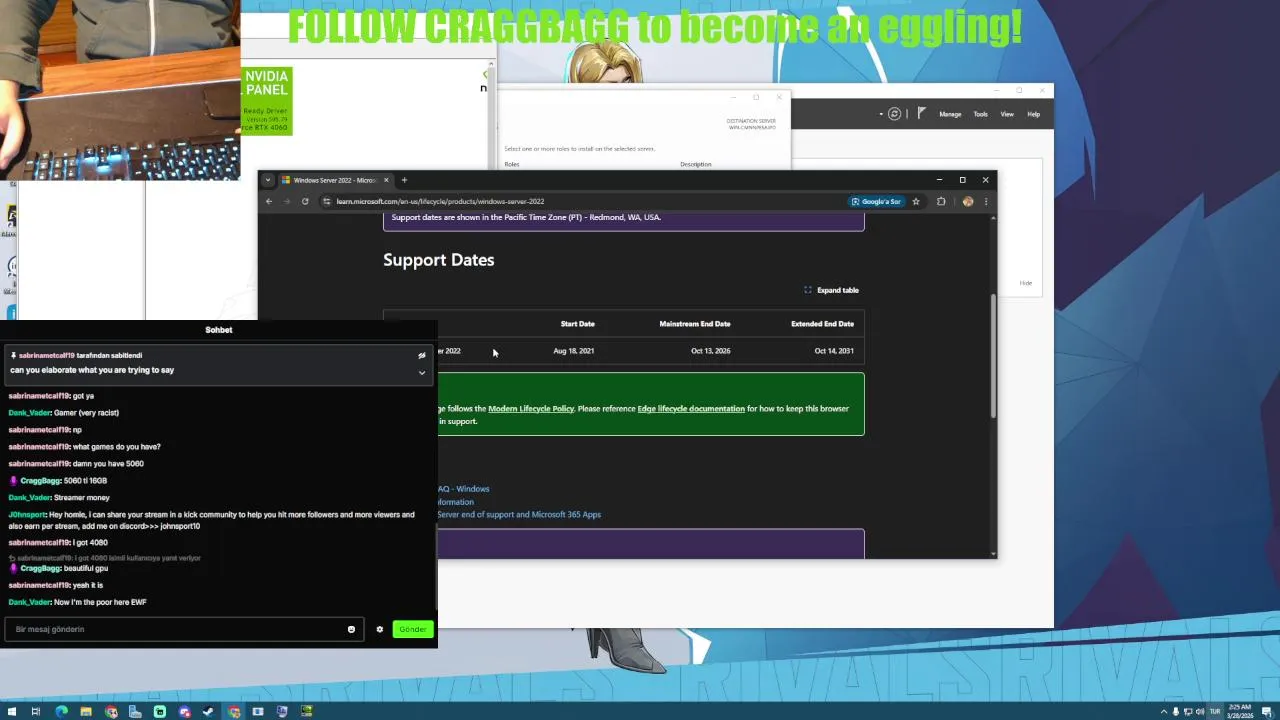Open the Help menu in Server Manager
Screen dimensions: 1280x720
click(x=1033, y=114)
